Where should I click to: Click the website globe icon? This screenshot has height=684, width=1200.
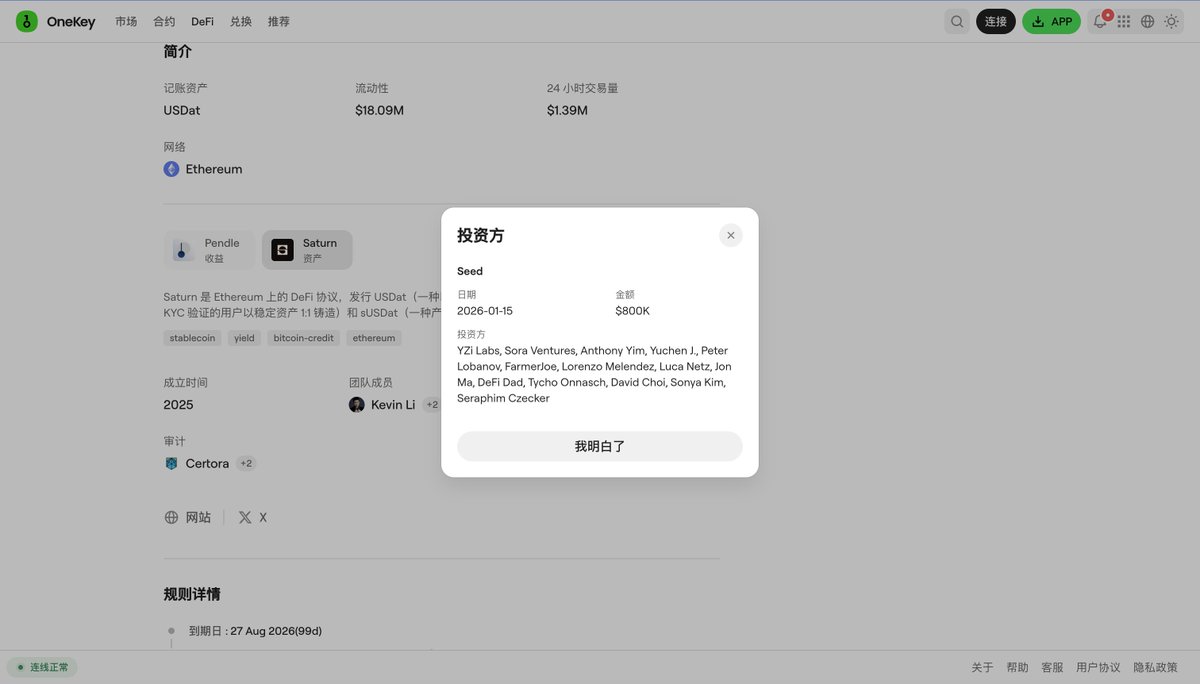(x=171, y=517)
